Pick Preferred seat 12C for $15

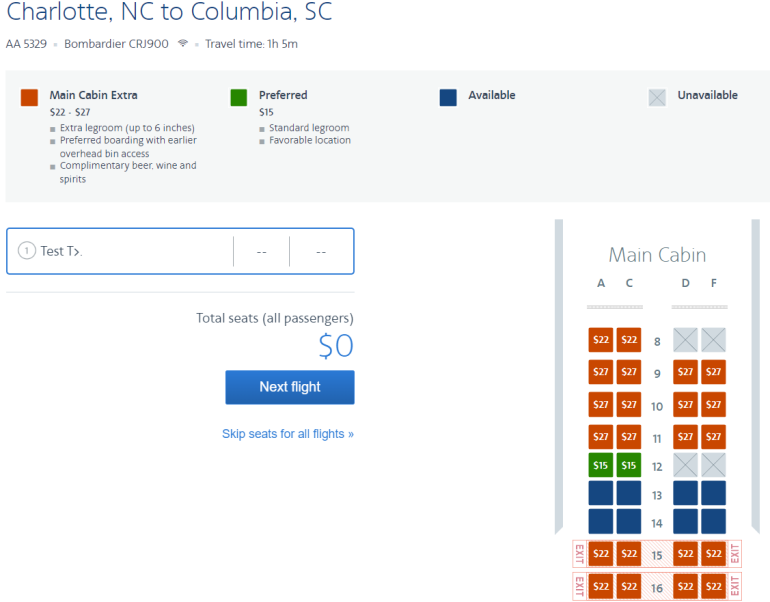[x=629, y=465]
